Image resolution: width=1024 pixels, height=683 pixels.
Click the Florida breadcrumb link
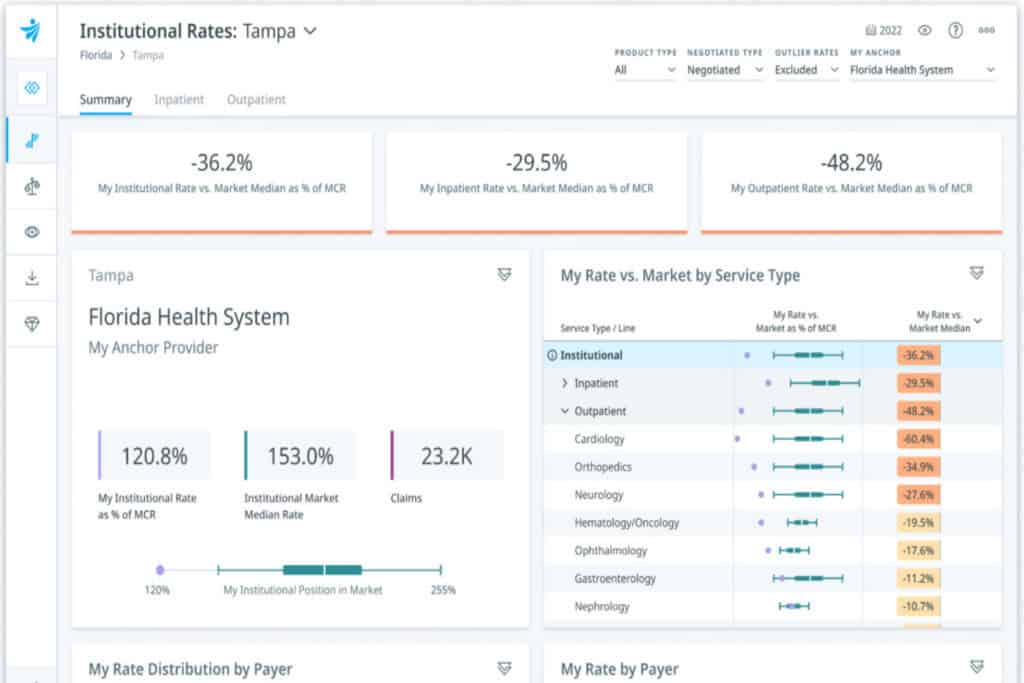(x=95, y=55)
